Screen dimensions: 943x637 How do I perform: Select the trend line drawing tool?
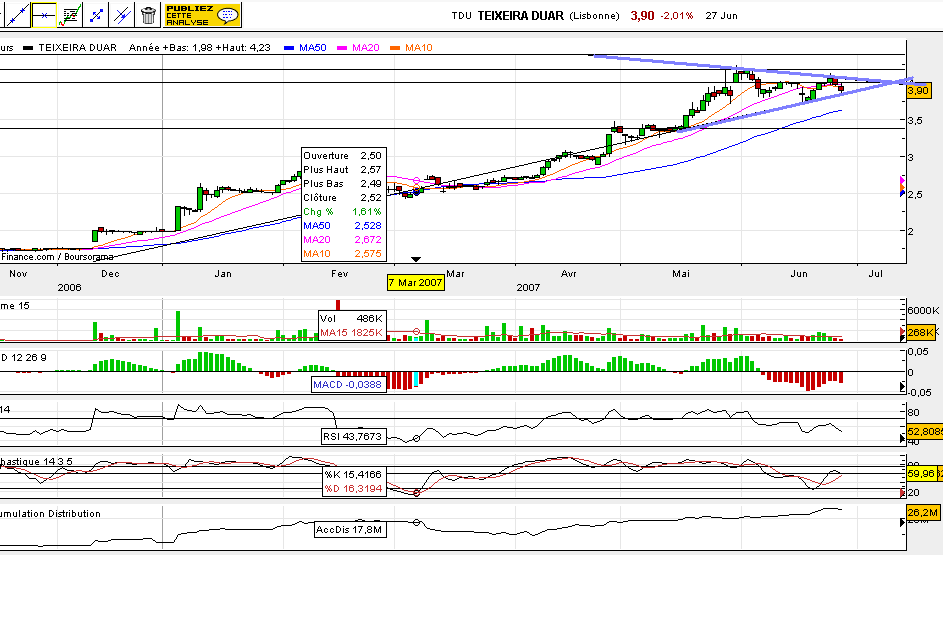(x=18, y=15)
